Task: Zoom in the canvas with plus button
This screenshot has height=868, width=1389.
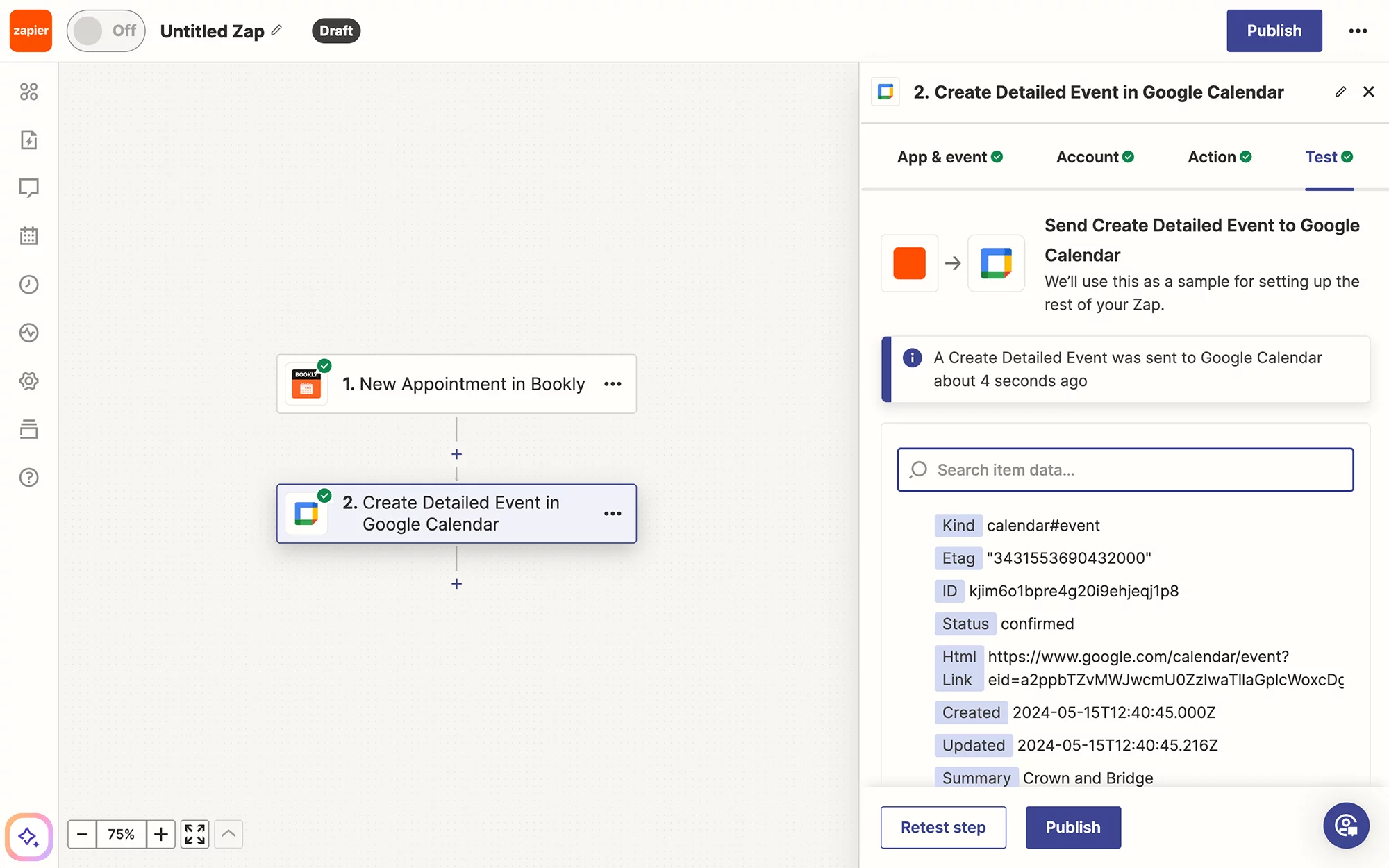Action: [161, 834]
